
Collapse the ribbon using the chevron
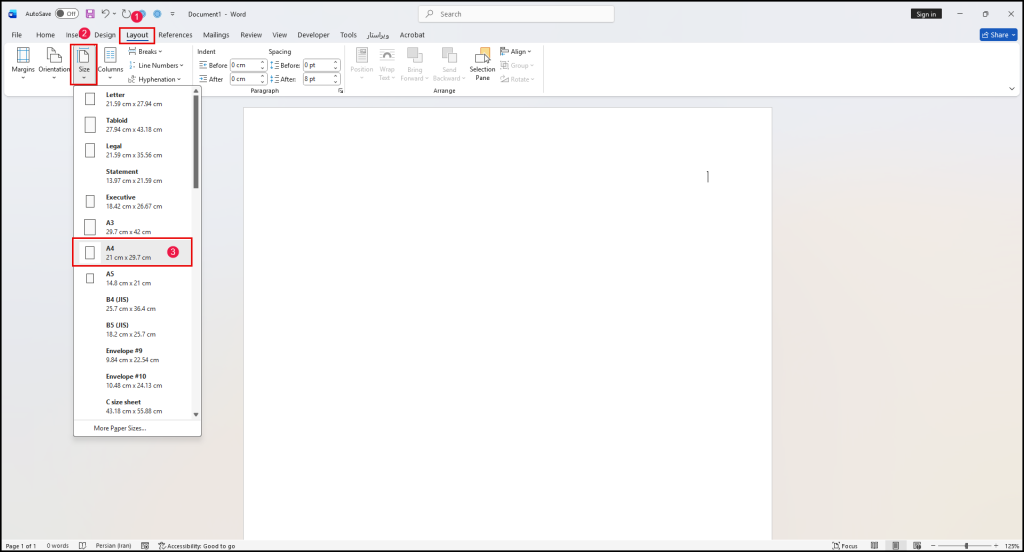point(1012,89)
